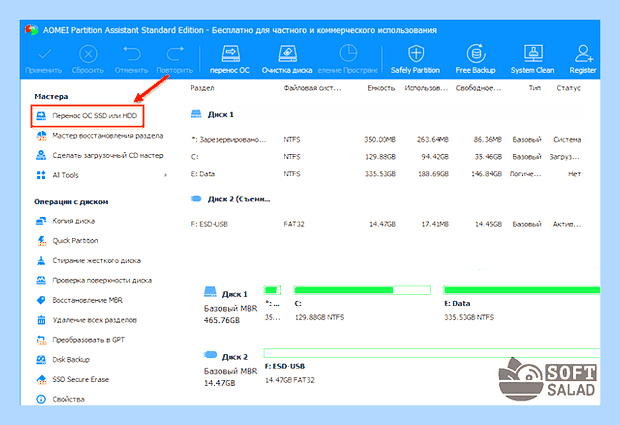
Task: Open the System Clean toolbar icon
Action: coord(533,54)
